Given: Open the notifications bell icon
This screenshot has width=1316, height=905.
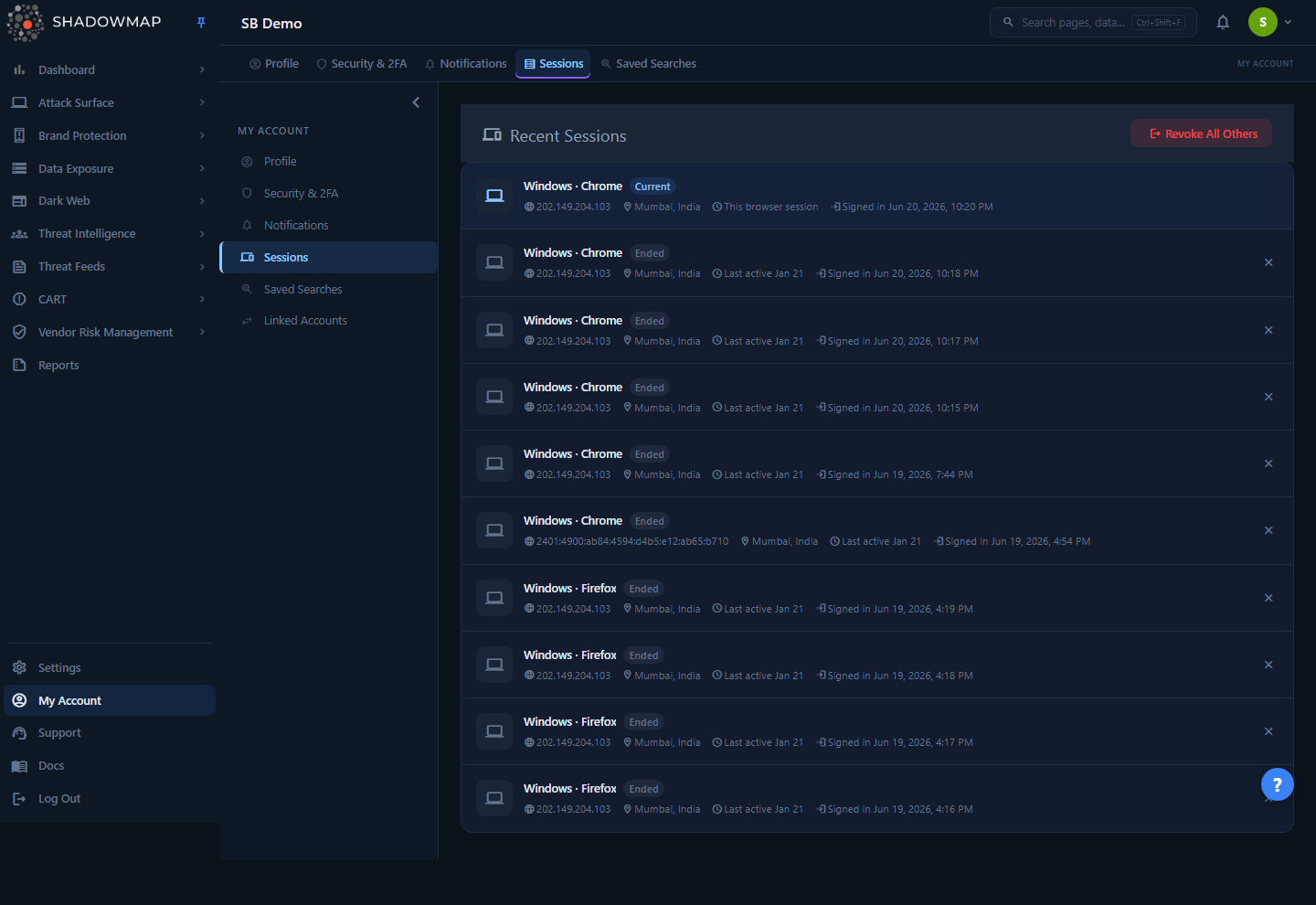Looking at the screenshot, I should coord(1223,22).
